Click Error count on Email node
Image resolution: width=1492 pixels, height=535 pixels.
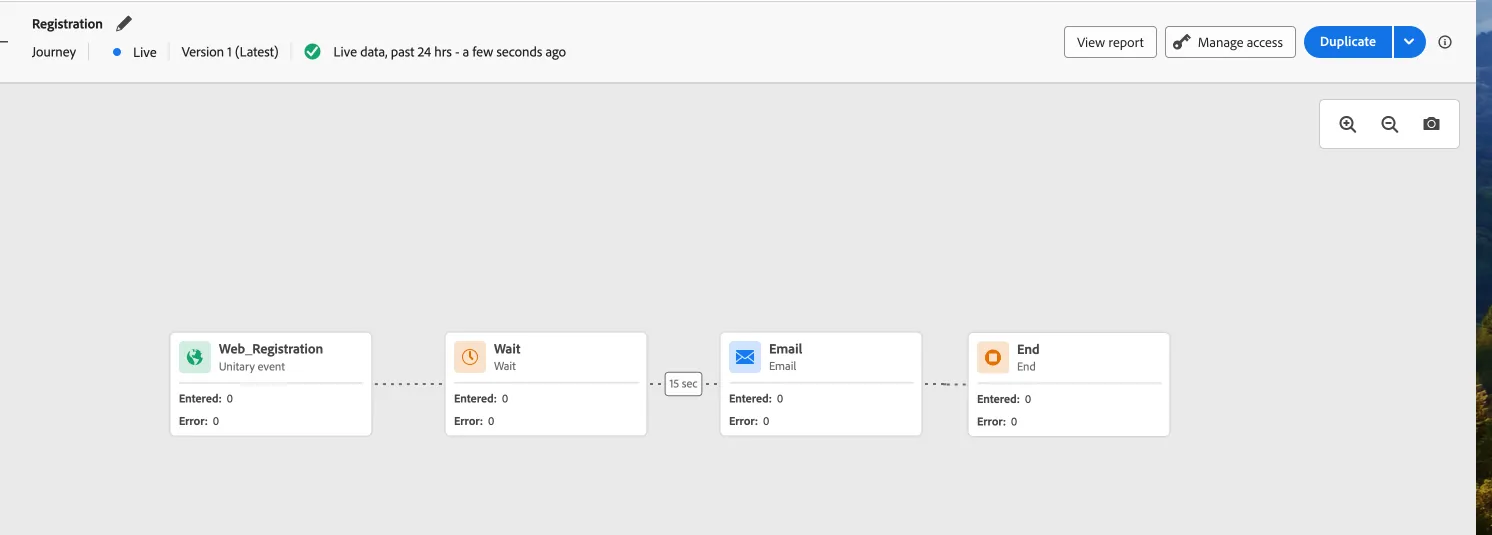749,421
